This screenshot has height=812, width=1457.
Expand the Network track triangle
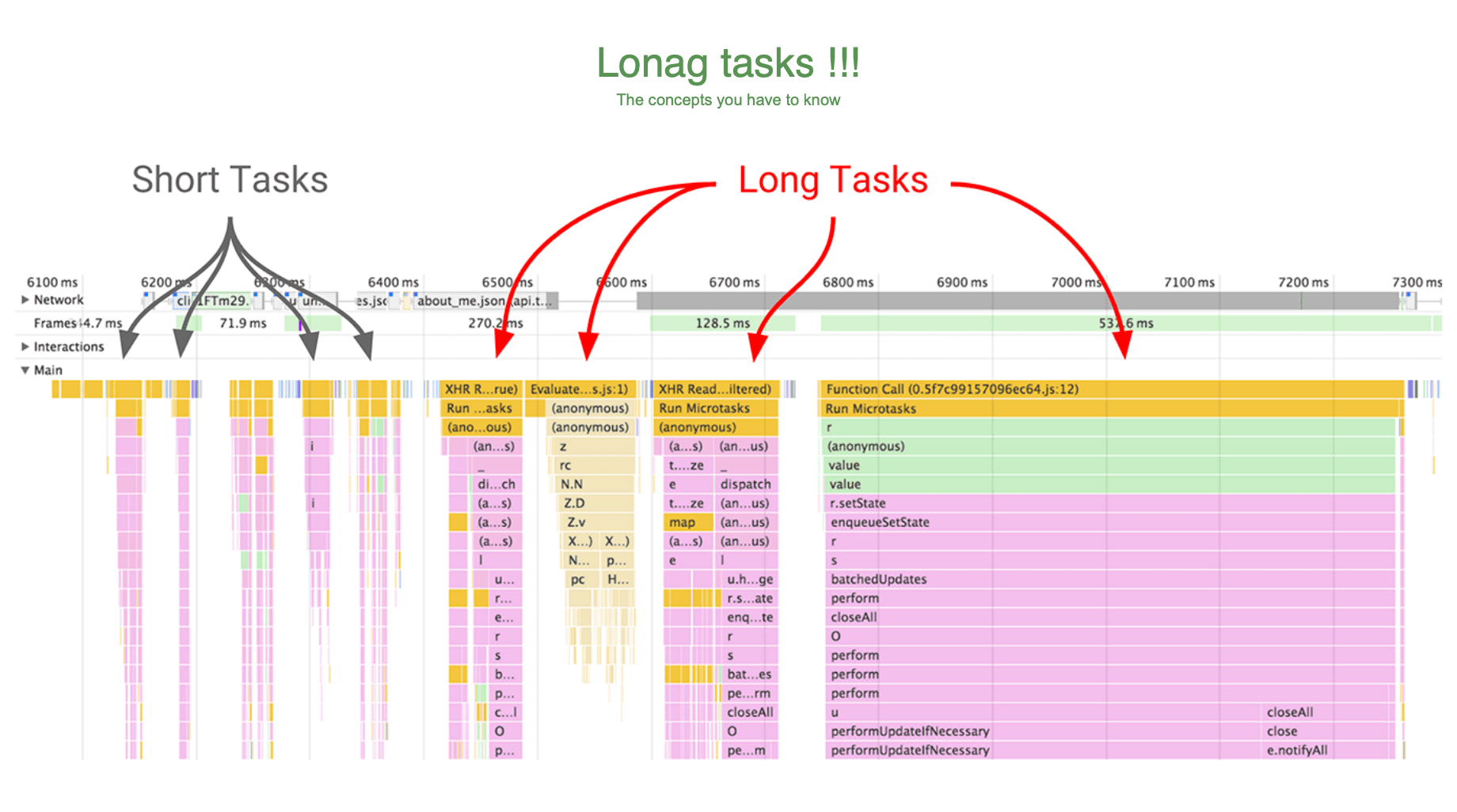25,300
